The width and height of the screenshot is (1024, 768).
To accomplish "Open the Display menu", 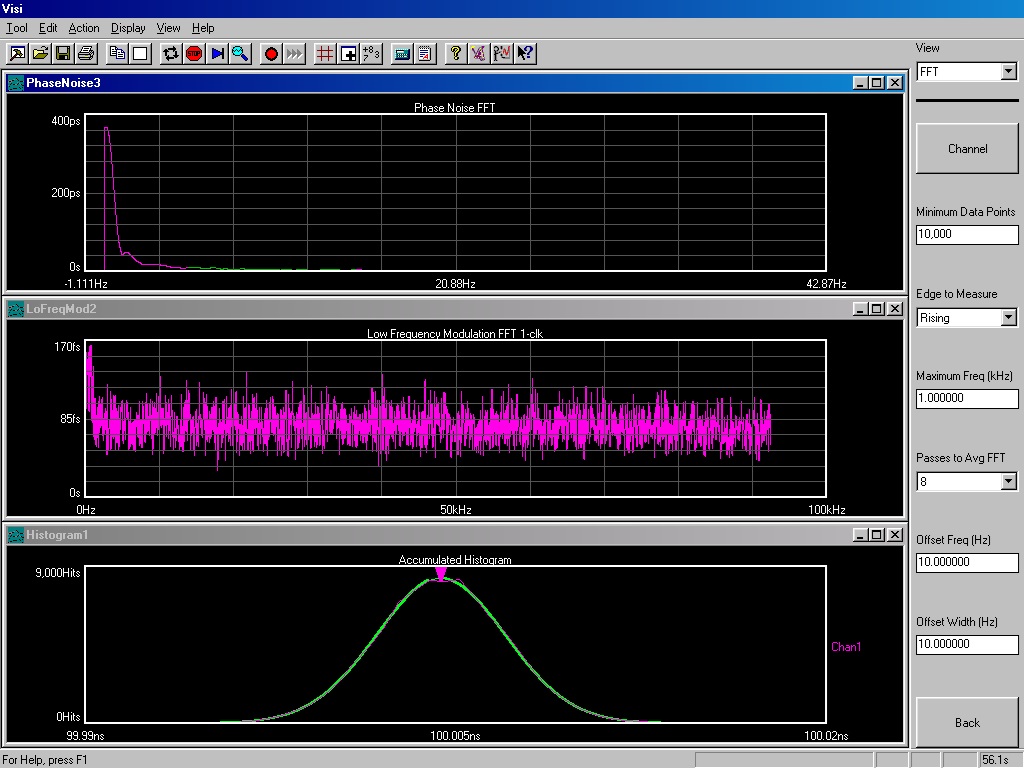I will (x=128, y=28).
